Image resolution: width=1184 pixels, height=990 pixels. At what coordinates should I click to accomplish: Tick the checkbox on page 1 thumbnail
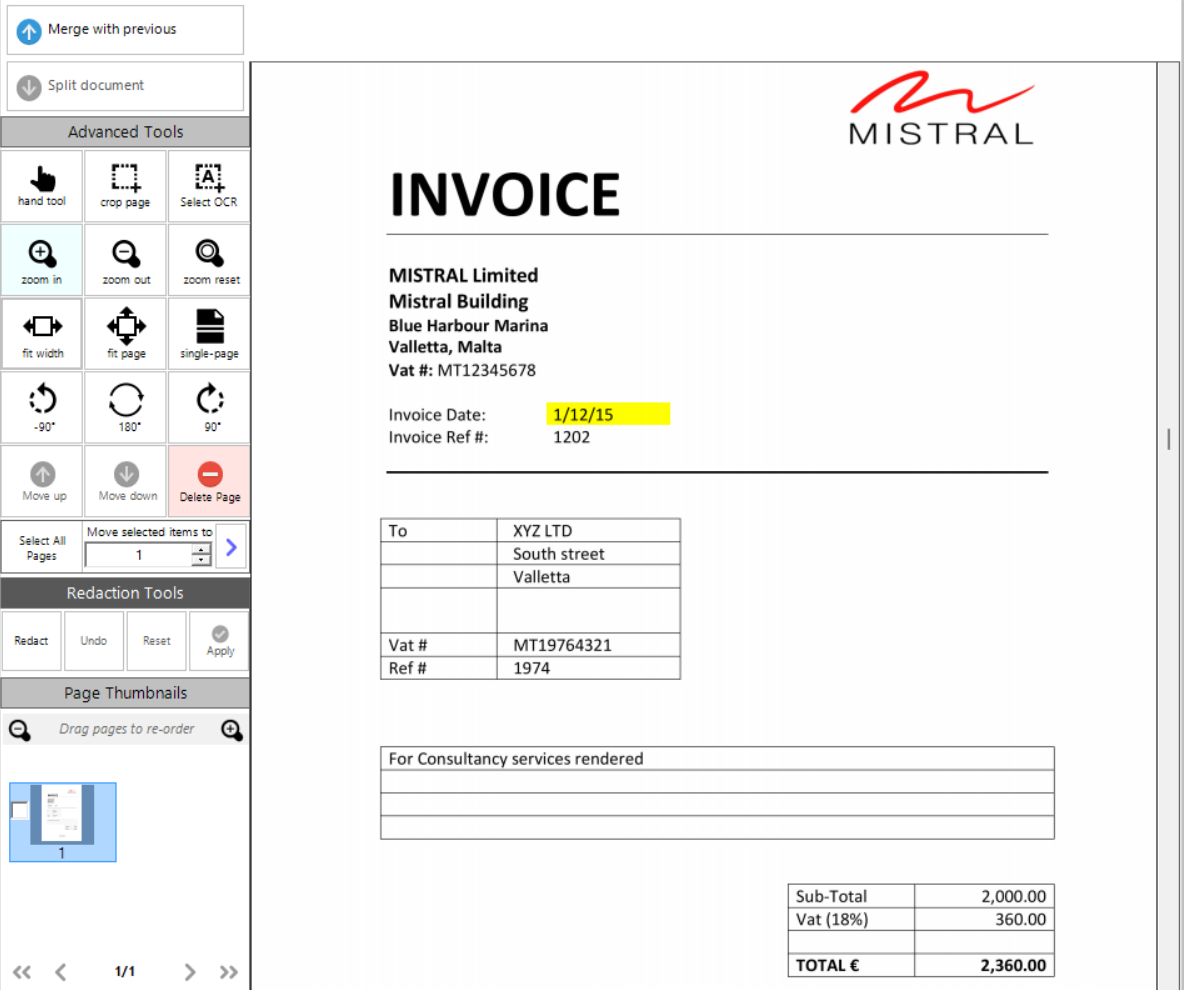click(19, 811)
